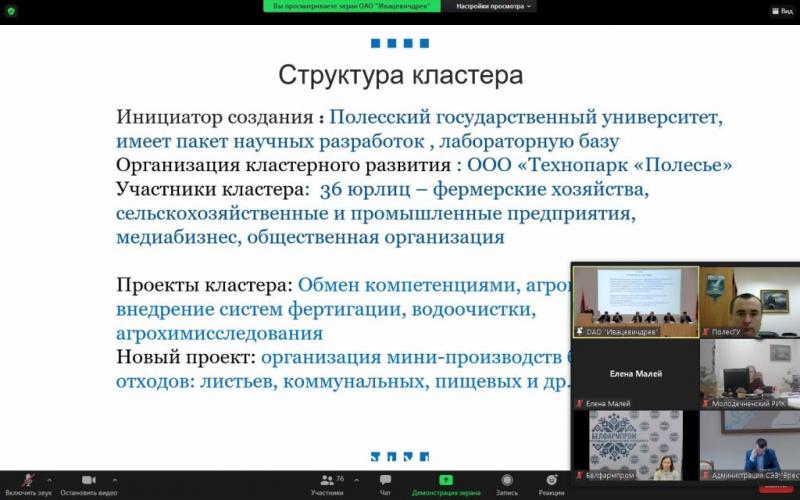This screenshot has width=800, height=500.
Task: Click the label 'Инициатор создания'
Action: click(x=215, y=117)
